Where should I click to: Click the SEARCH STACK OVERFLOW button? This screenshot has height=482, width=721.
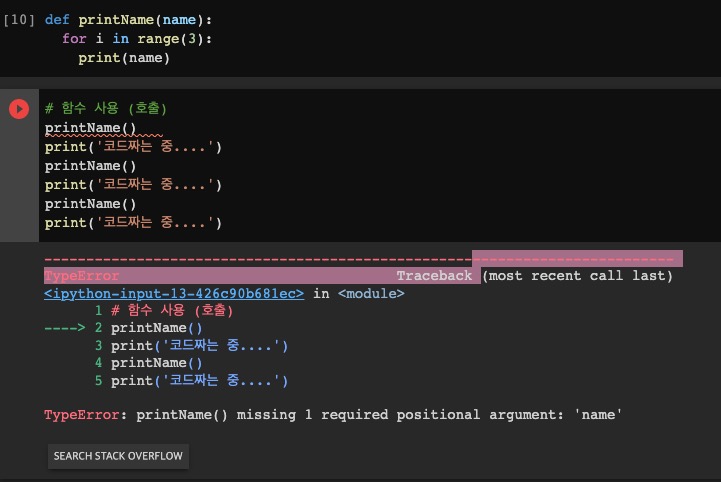coord(118,456)
